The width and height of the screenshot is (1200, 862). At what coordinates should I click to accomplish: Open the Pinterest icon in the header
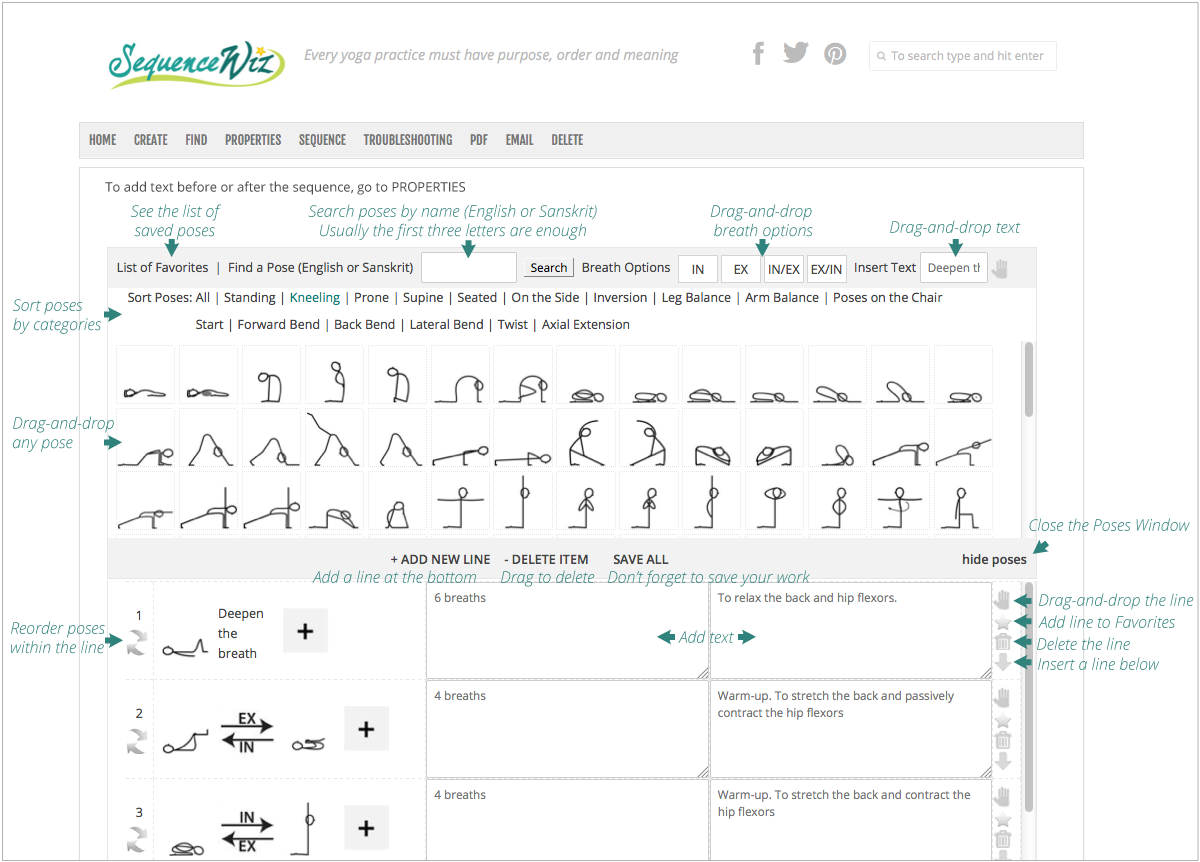coord(835,53)
